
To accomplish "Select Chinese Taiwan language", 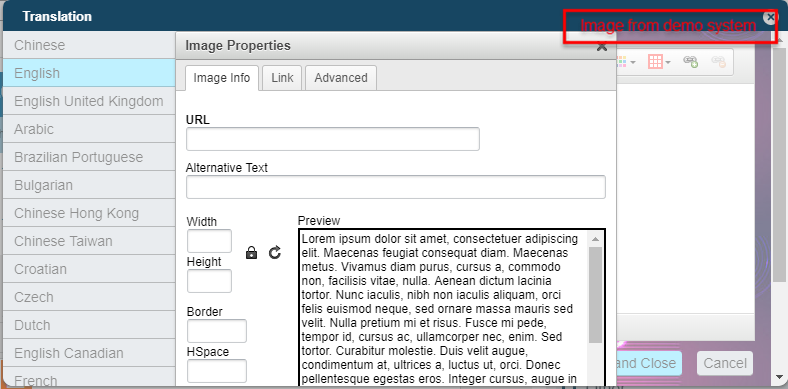I will click(89, 241).
